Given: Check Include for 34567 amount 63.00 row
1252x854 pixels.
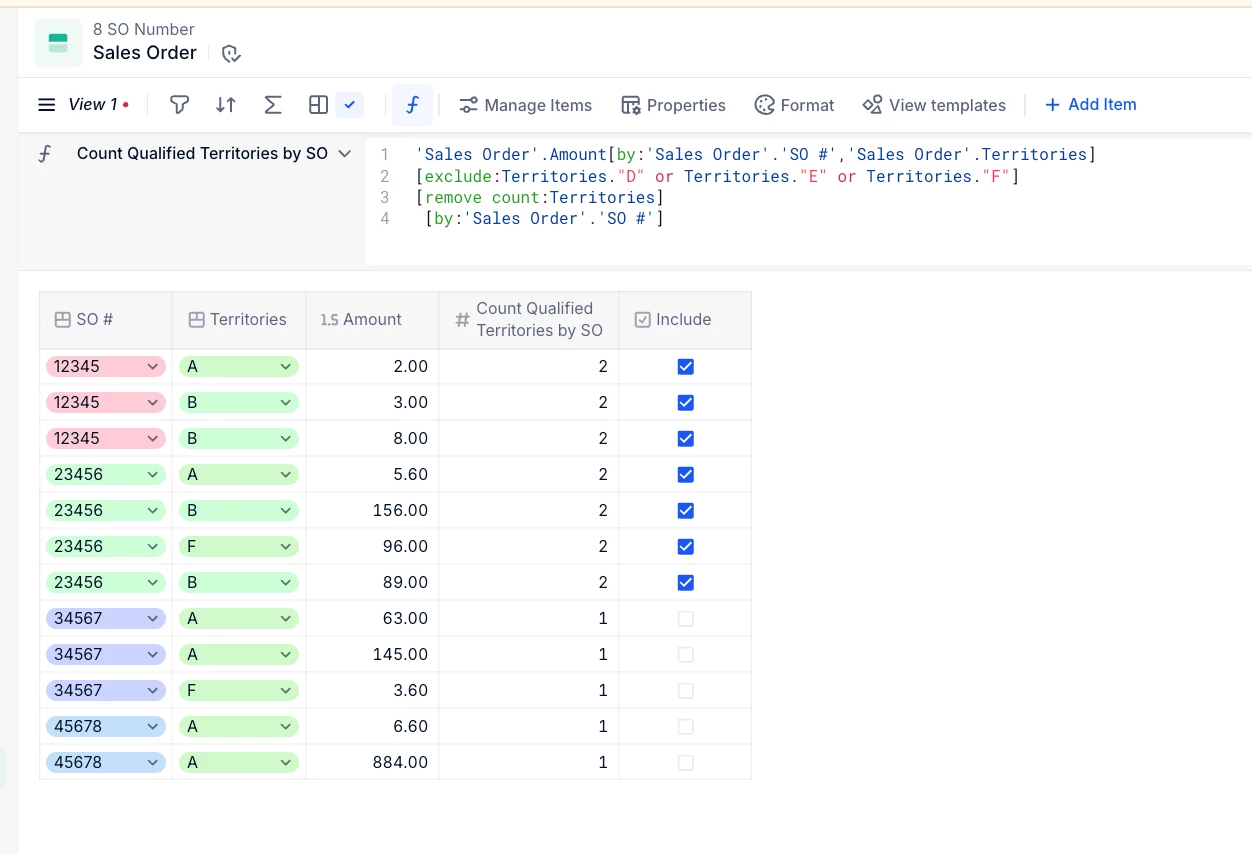Looking at the screenshot, I should [x=685, y=619].
